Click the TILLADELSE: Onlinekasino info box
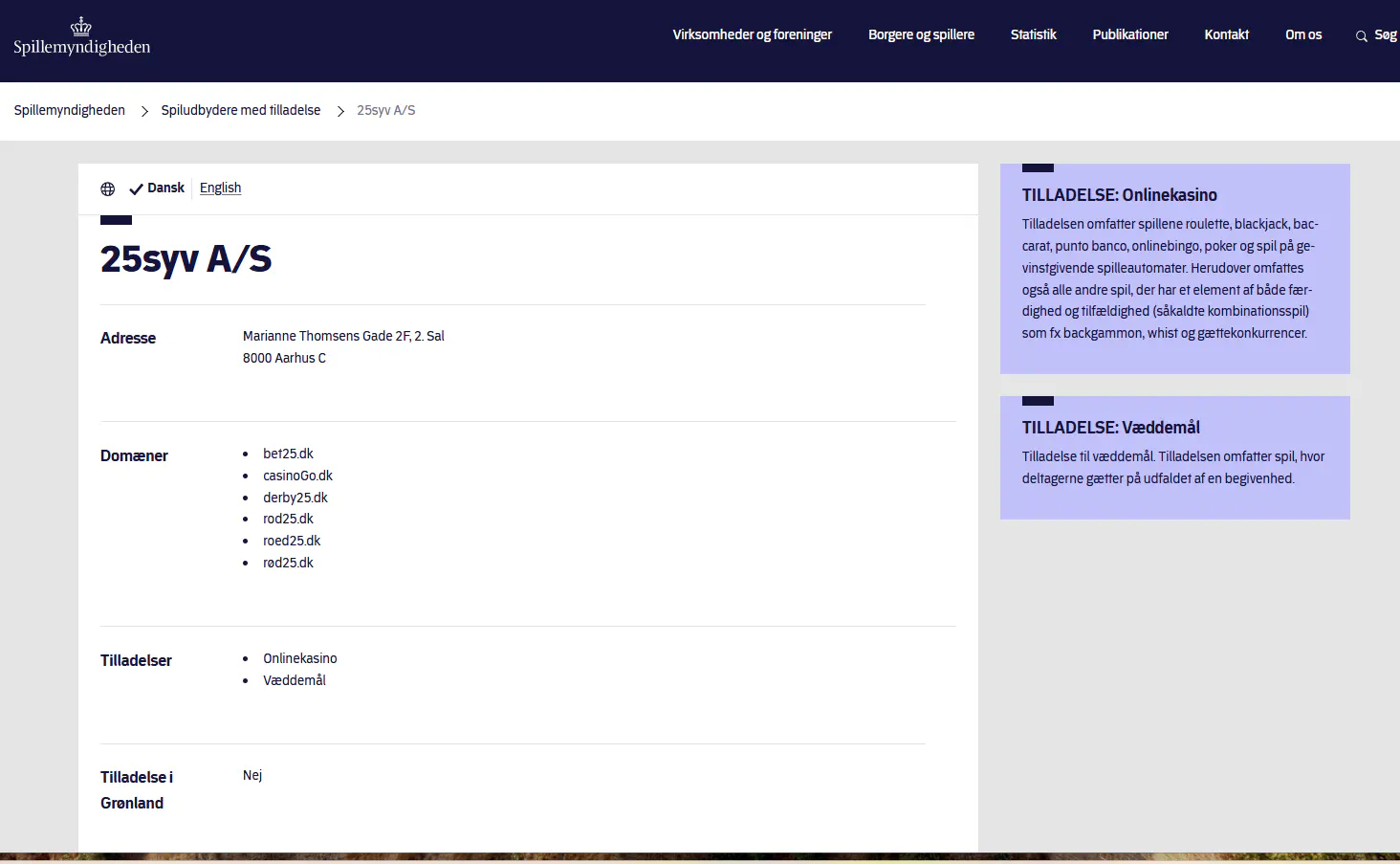The height and width of the screenshot is (864, 1400). tap(1174, 269)
